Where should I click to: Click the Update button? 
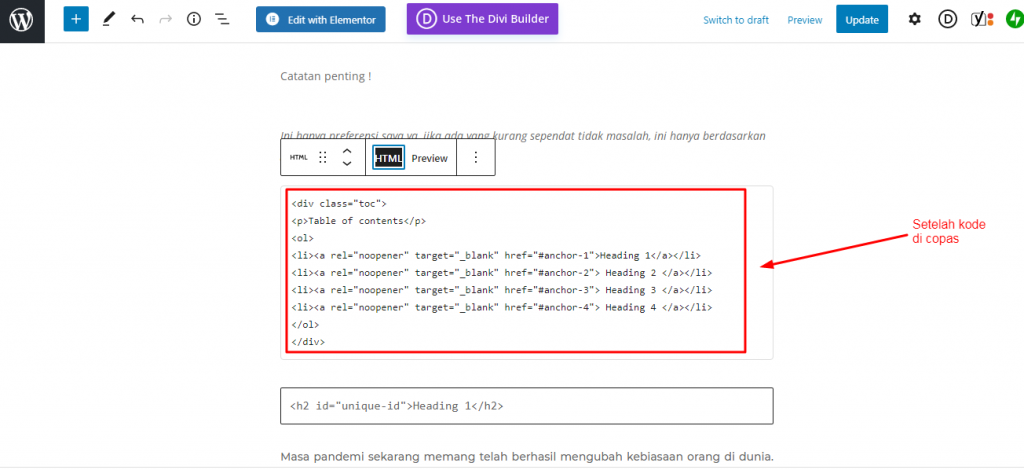pos(862,20)
